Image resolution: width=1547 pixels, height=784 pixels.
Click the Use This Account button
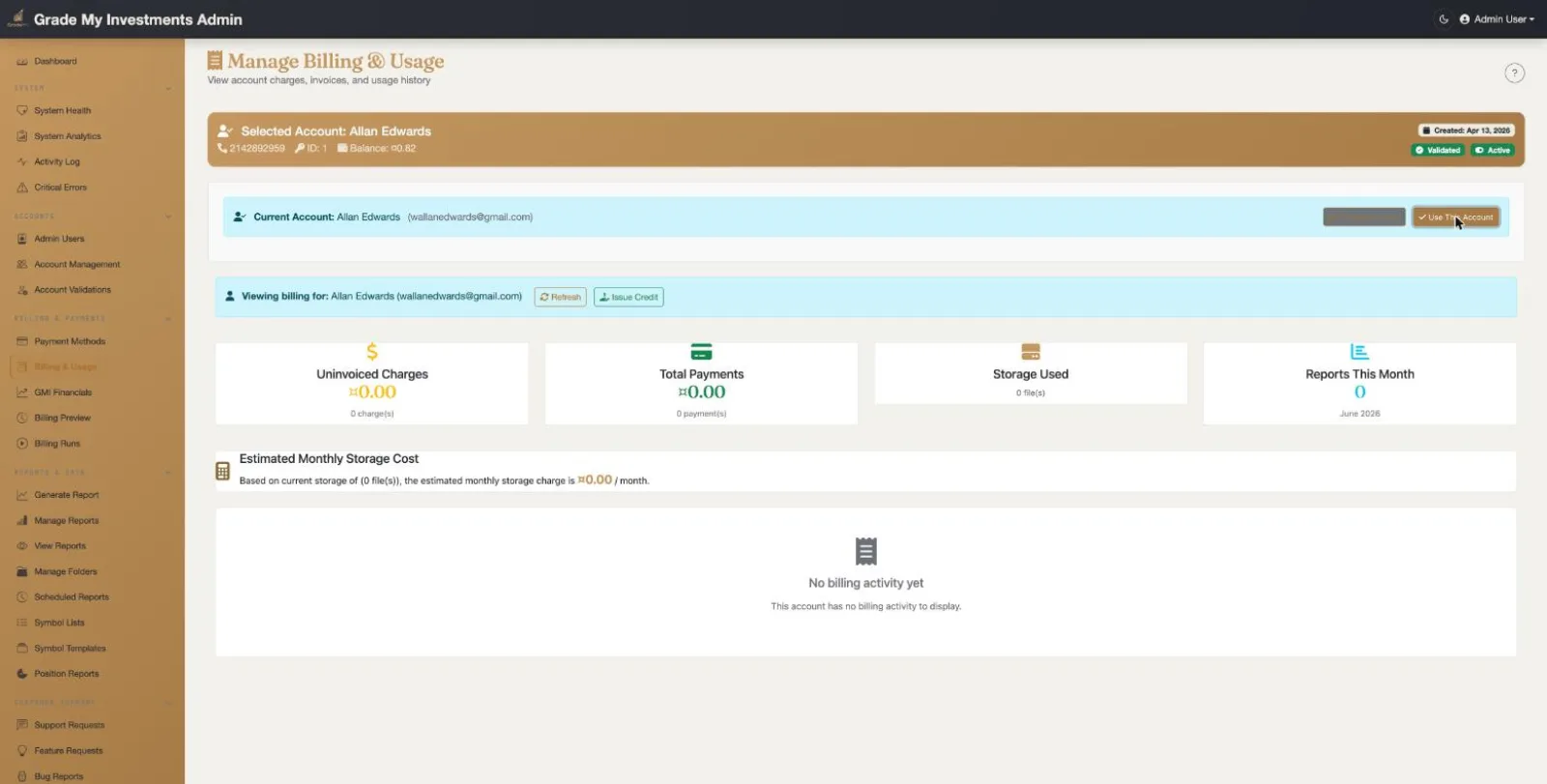click(x=1455, y=218)
